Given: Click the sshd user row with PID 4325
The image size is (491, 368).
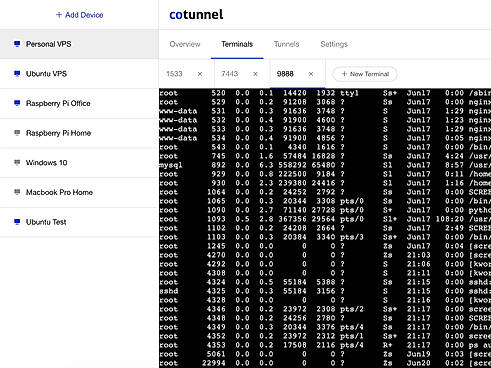Looking at the screenshot, I should click(x=325, y=291).
